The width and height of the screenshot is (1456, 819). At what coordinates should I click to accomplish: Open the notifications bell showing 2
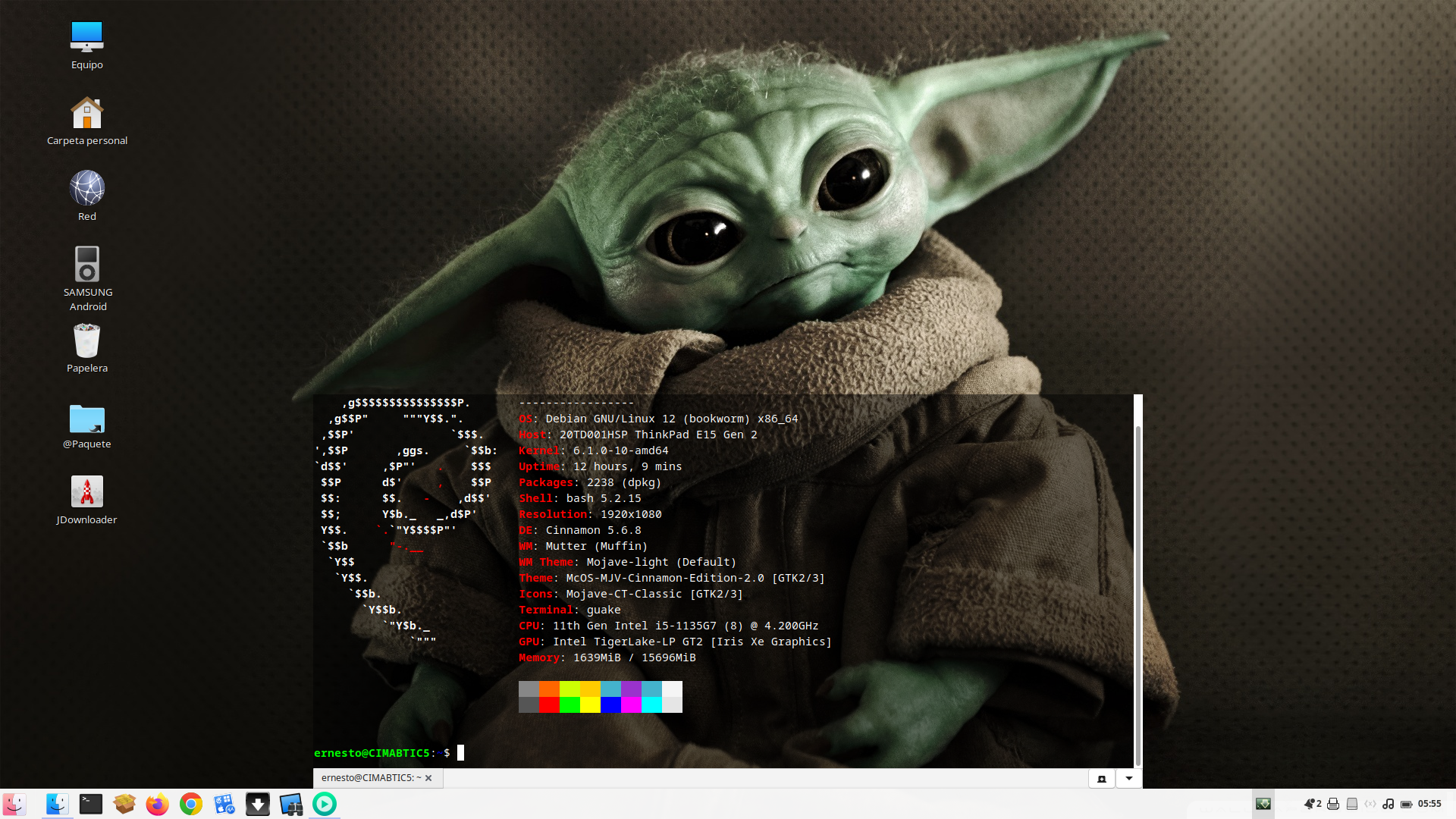(1313, 804)
